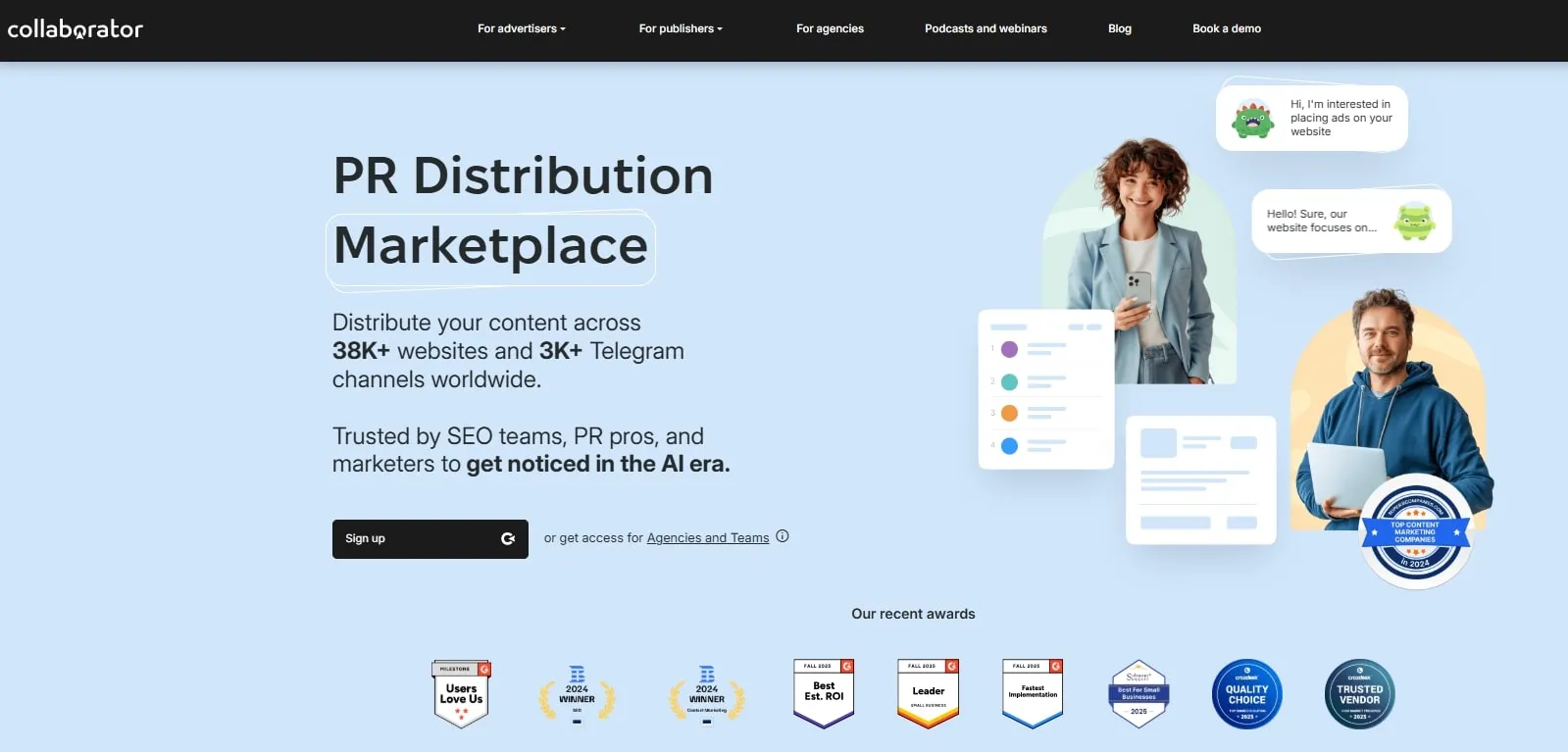Click the outlined Marketplace heading word

click(490, 247)
